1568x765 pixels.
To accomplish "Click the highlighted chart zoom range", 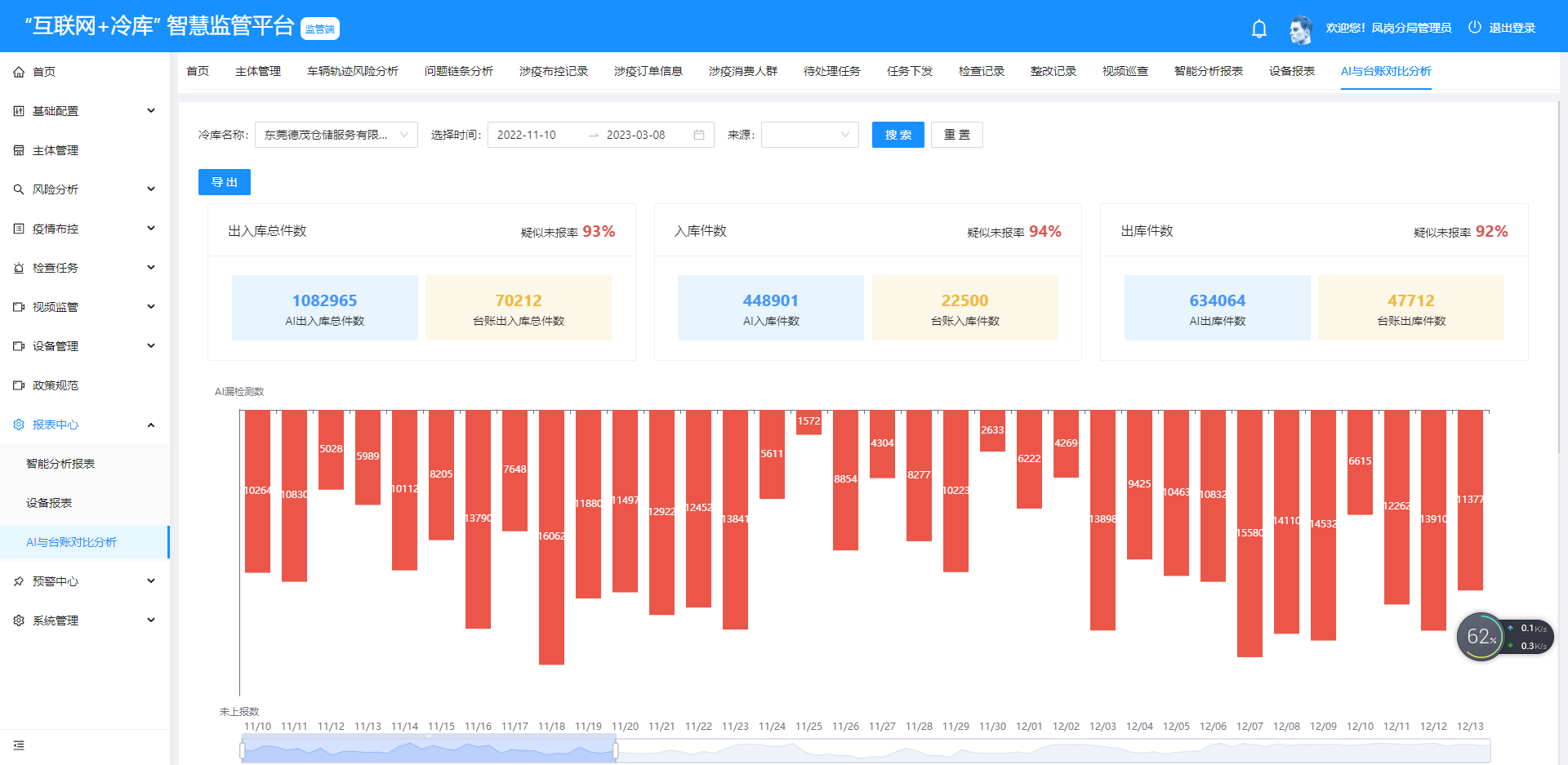I will [429, 750].
